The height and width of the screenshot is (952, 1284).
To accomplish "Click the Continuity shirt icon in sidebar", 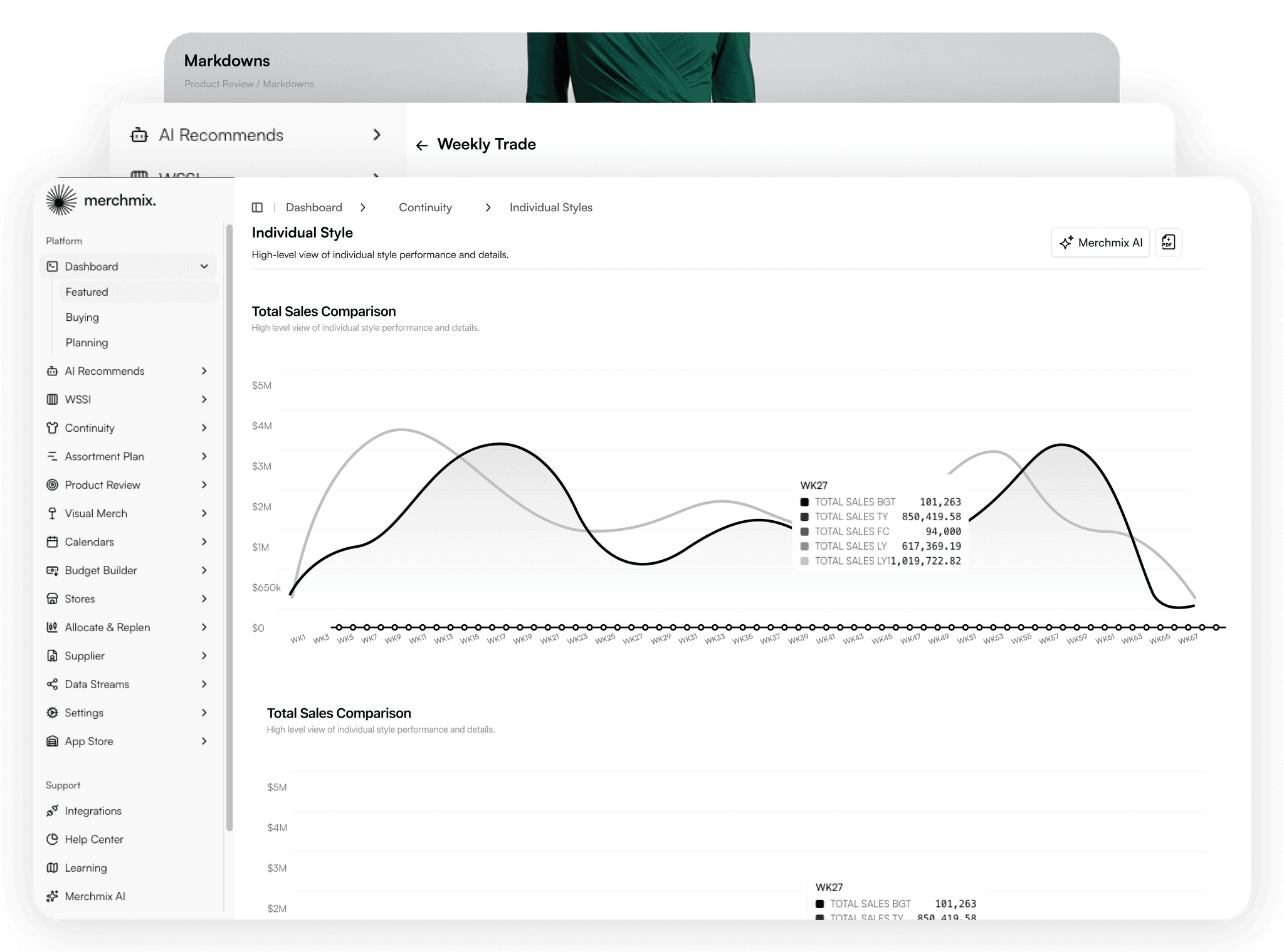I will coord(53,428).
